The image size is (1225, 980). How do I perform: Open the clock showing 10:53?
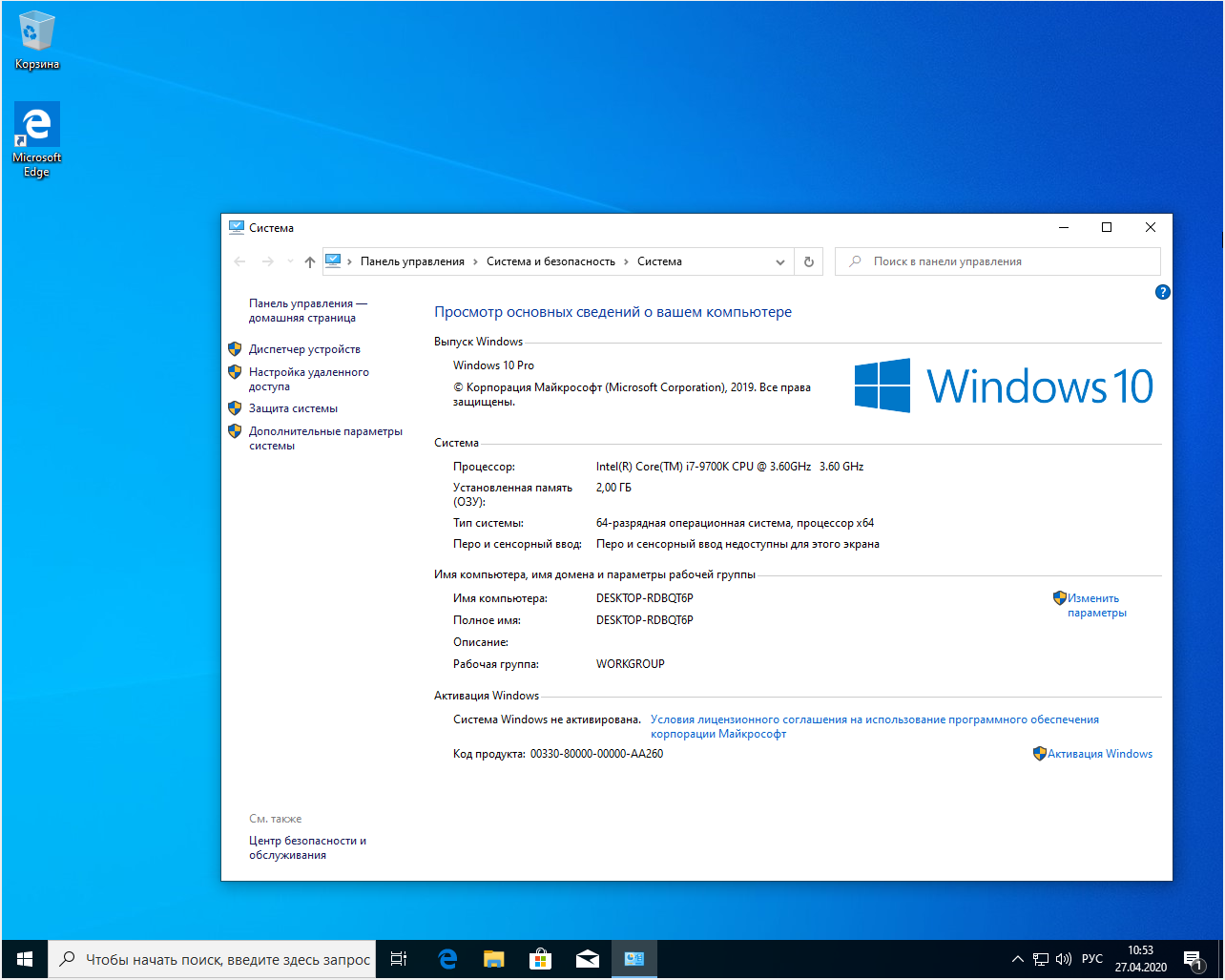[x=1140, y=959]
